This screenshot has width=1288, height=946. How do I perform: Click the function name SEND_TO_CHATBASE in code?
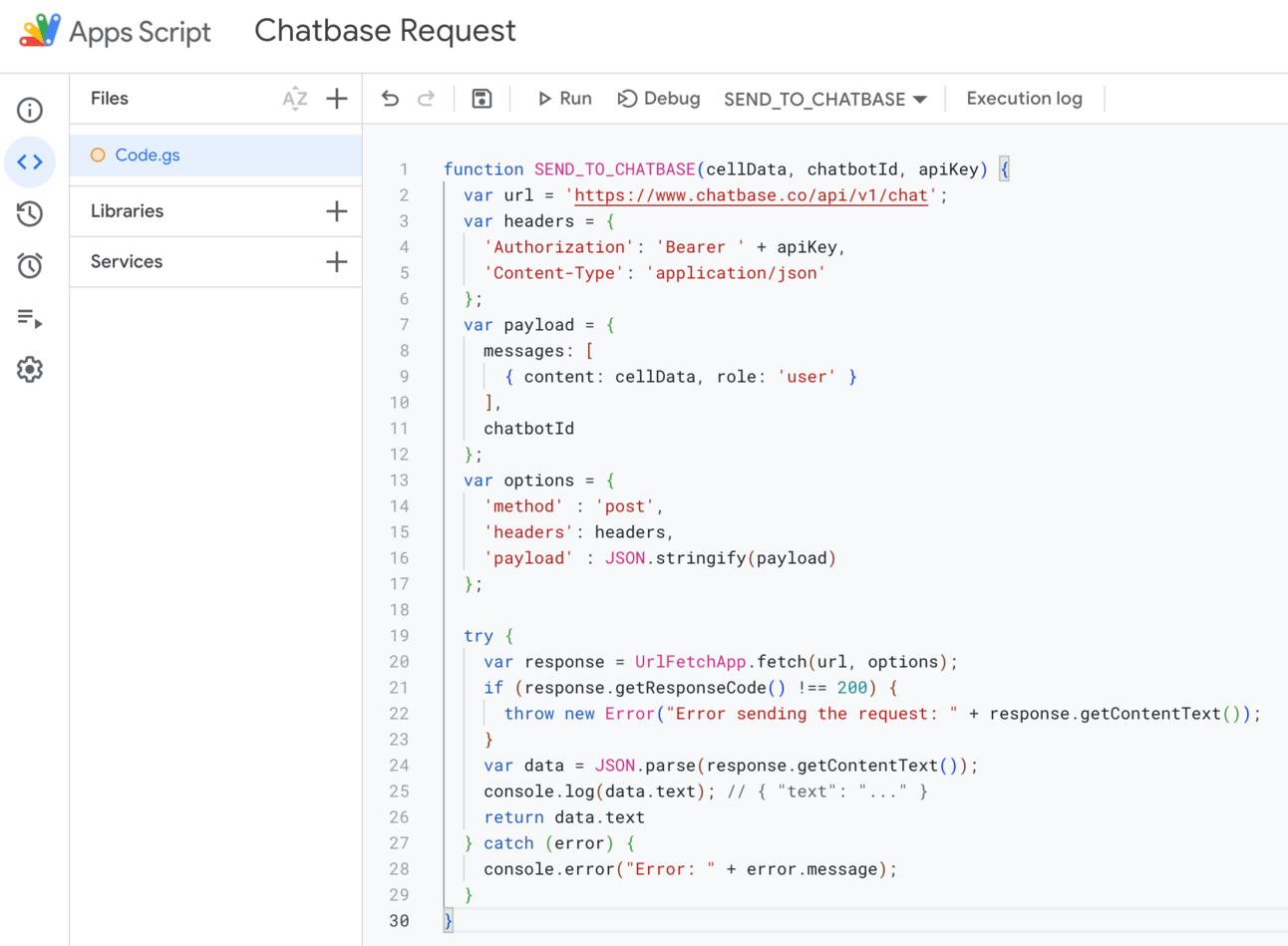pyautogui.click(x=614, y=169)
